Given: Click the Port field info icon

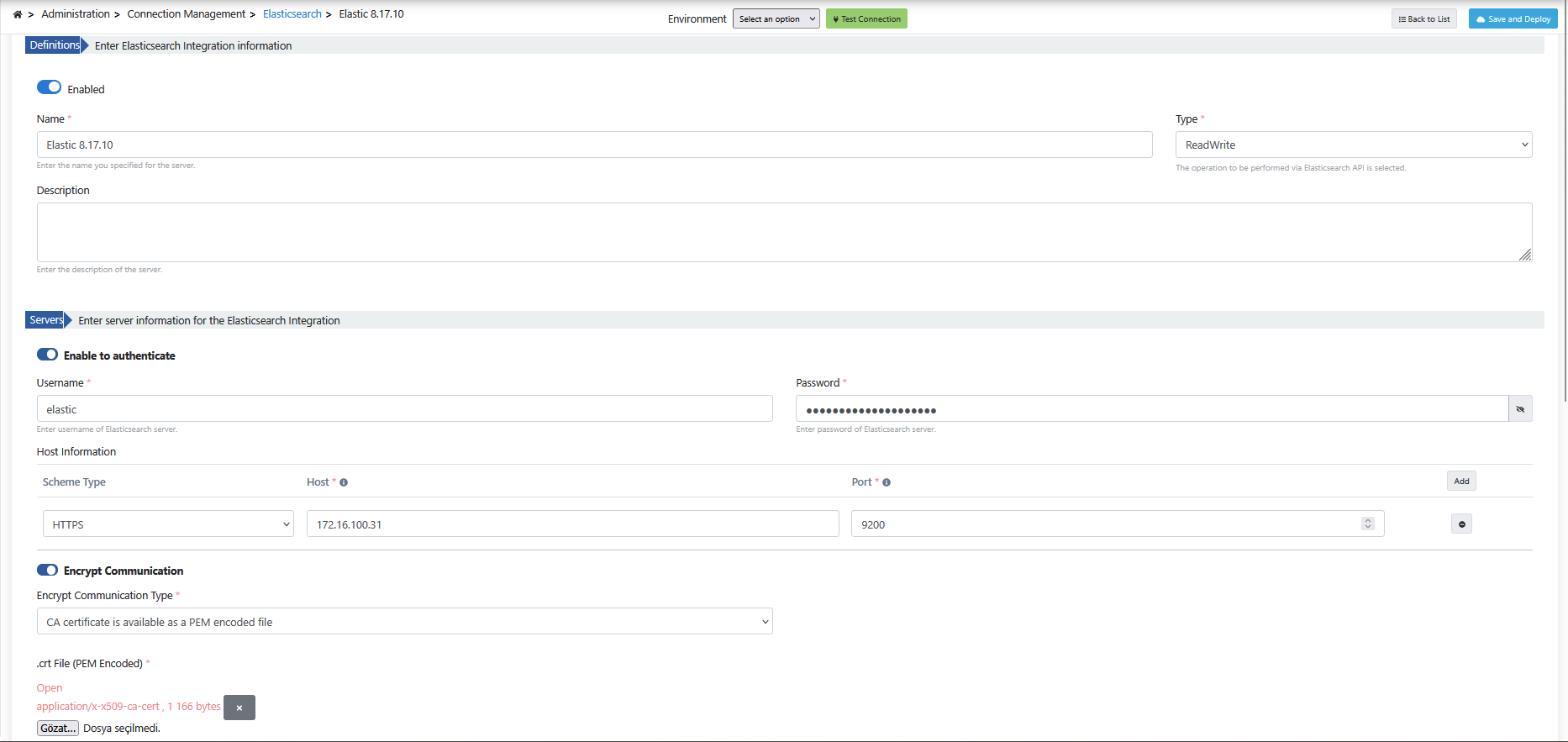Looking at the screenshot, I should coord(887,482).
